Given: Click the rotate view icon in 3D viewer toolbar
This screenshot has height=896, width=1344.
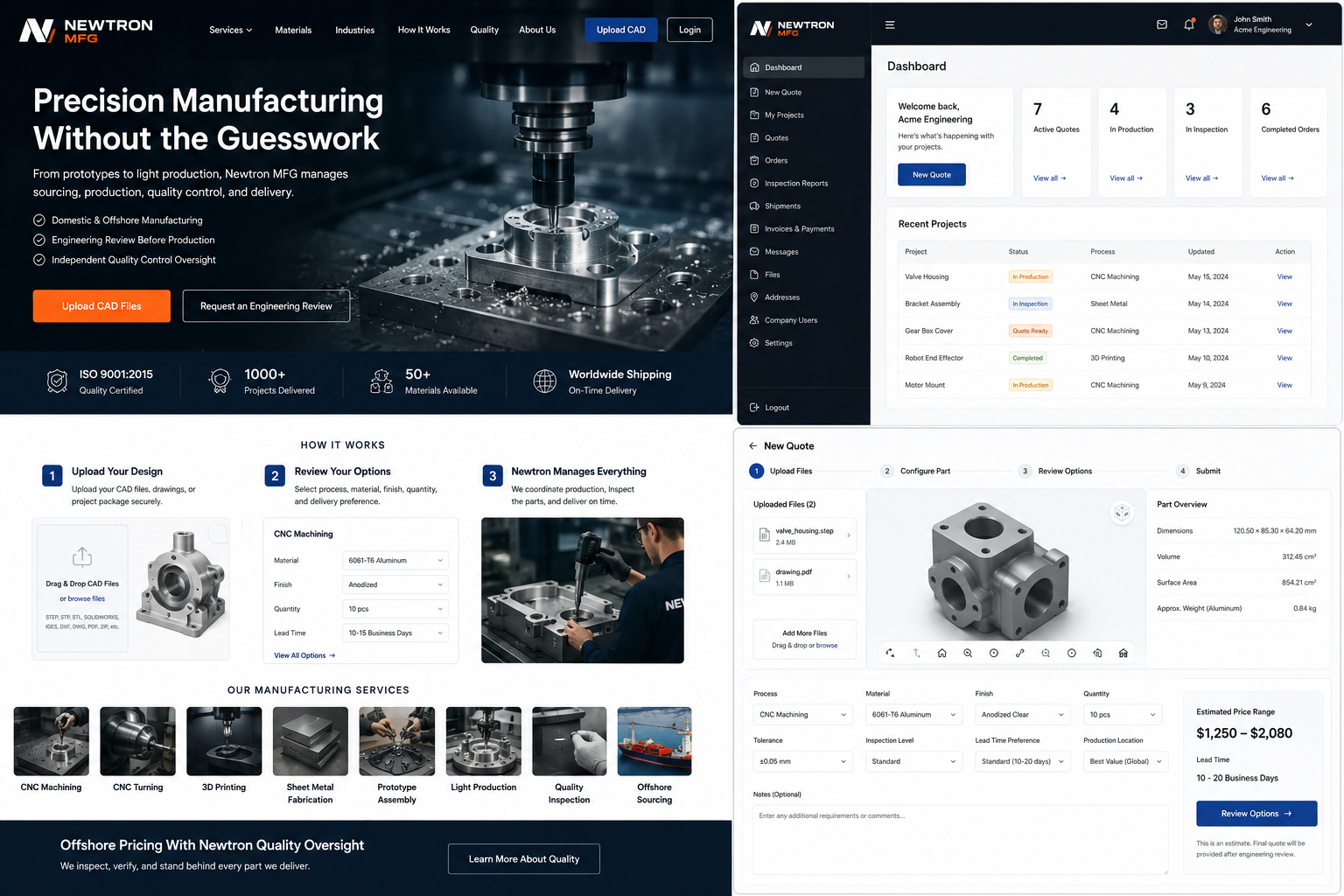Looking at the screenshot, I should (x=890, y=653).
